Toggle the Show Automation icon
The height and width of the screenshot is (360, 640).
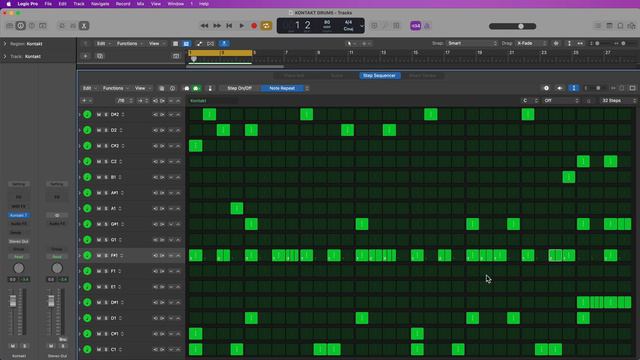point(199,44)
